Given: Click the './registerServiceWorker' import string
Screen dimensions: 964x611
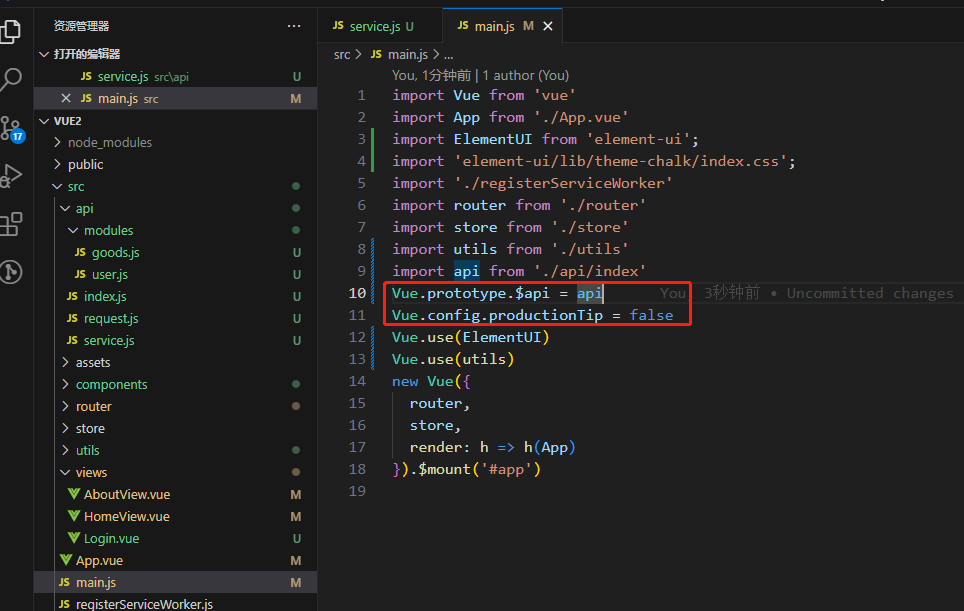Looking at the screenshot, I should [x=563, y=183].
